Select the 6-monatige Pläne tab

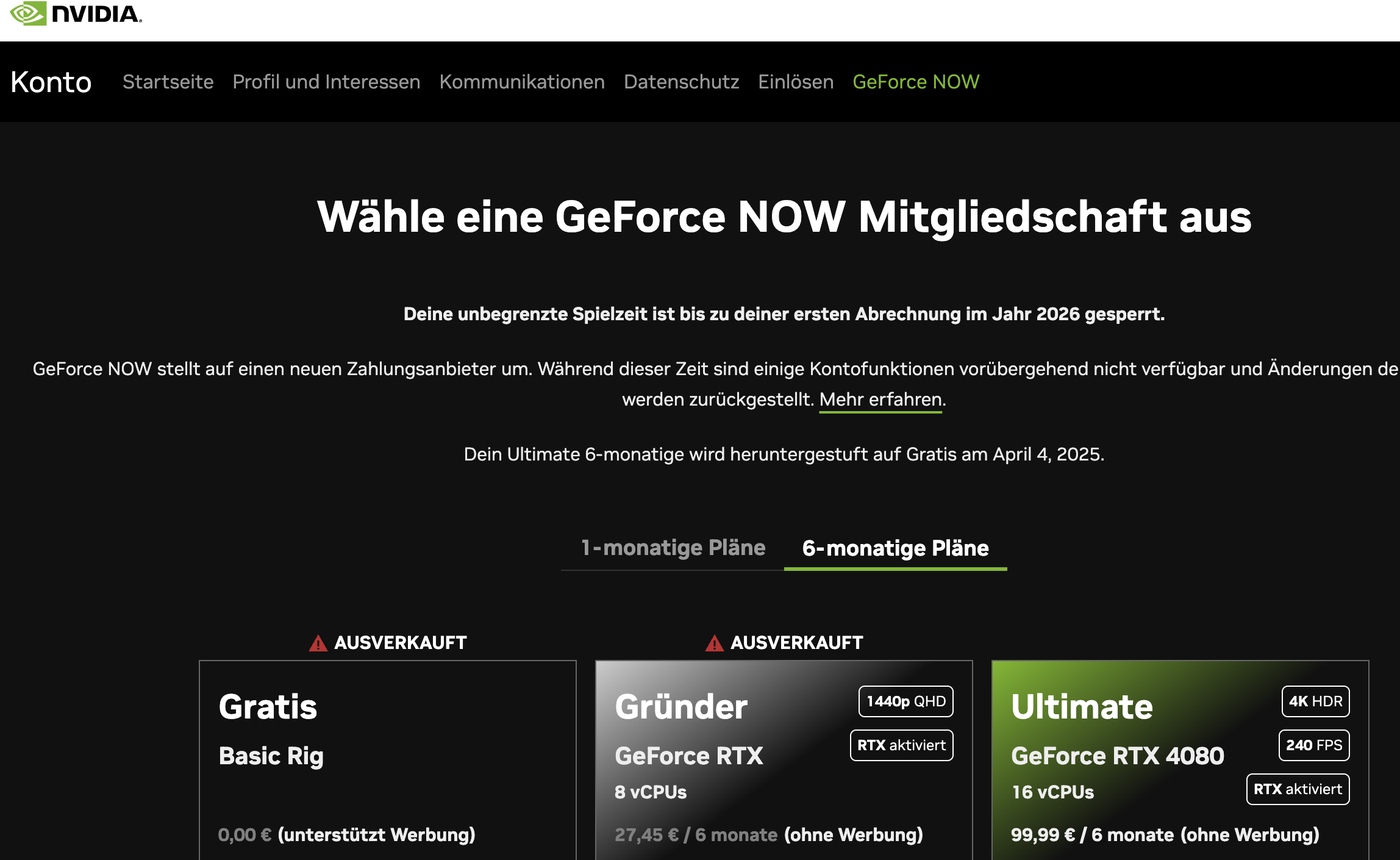coord(895,548)
